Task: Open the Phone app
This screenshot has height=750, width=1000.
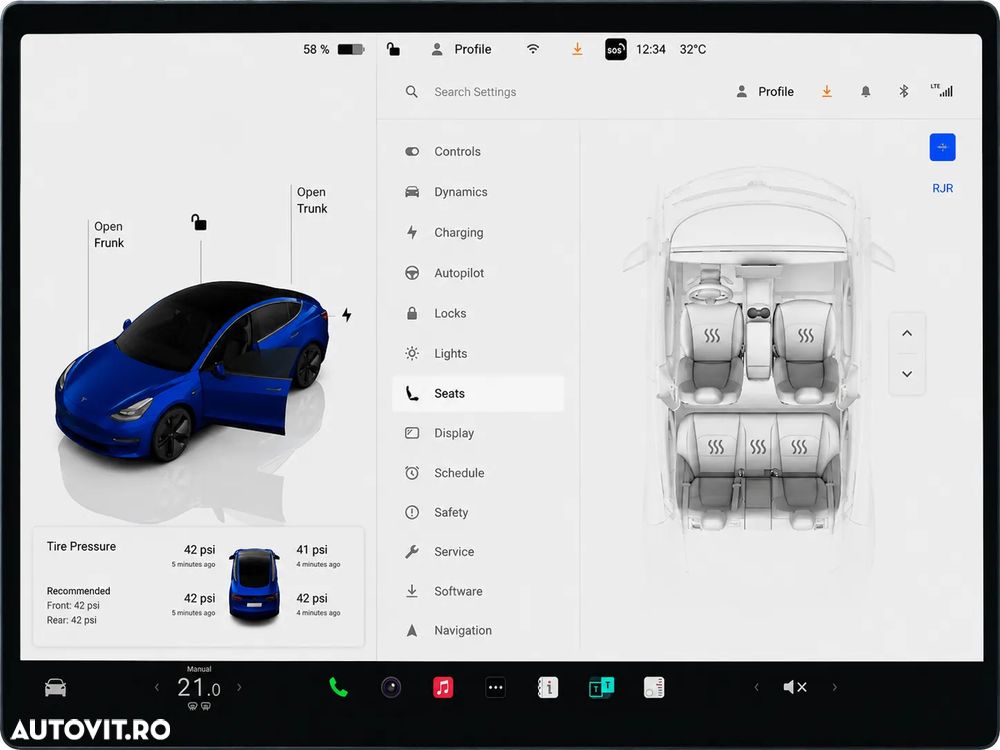Action: [338, 688]
